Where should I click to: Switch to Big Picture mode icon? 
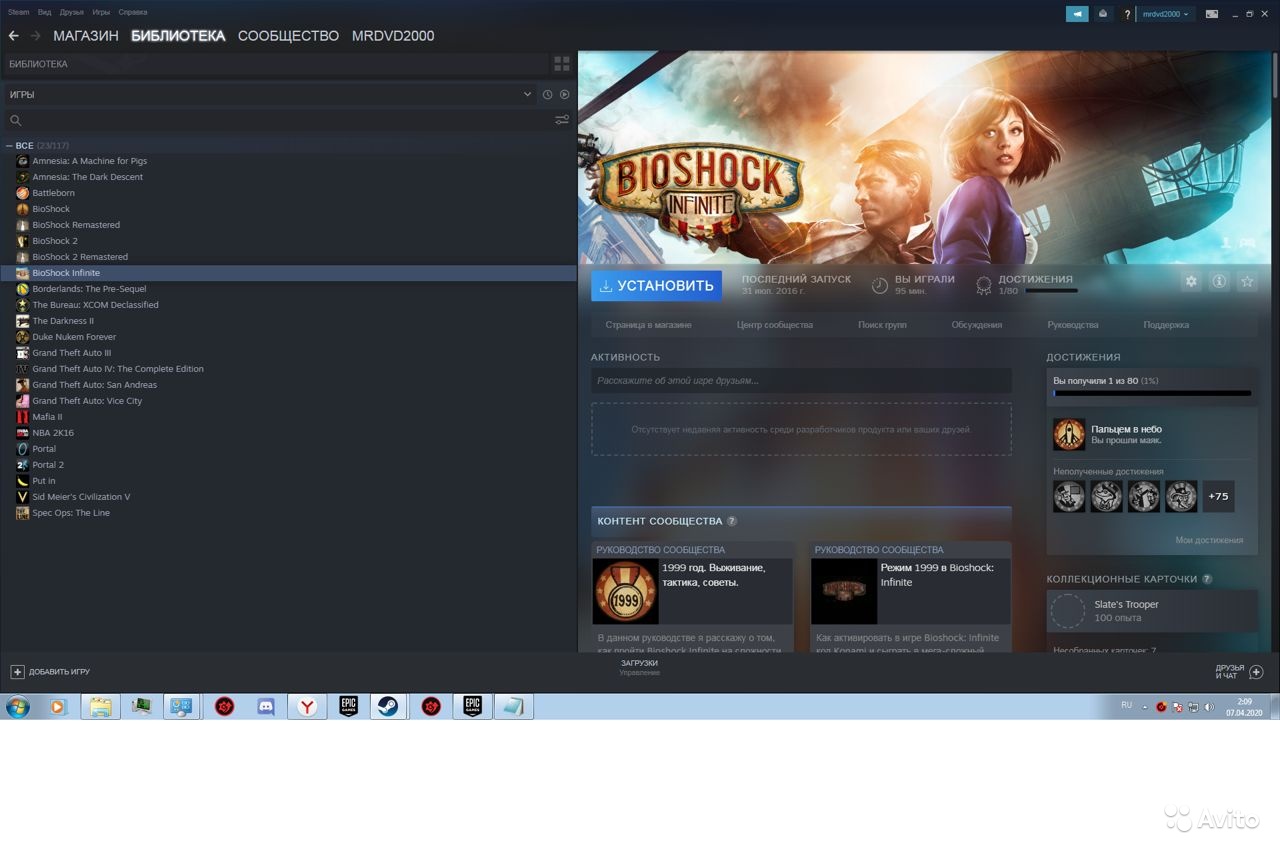coord(1212,14)
